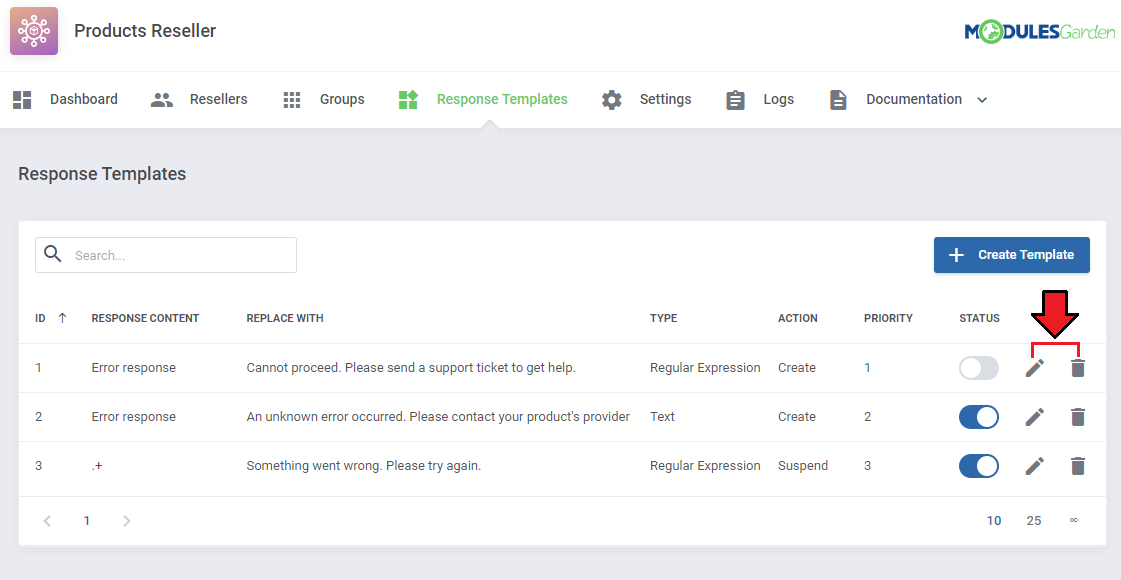1121x580 pixels.
Task: Click the 'Text' type cell in row 2
Action: [662, 417]
